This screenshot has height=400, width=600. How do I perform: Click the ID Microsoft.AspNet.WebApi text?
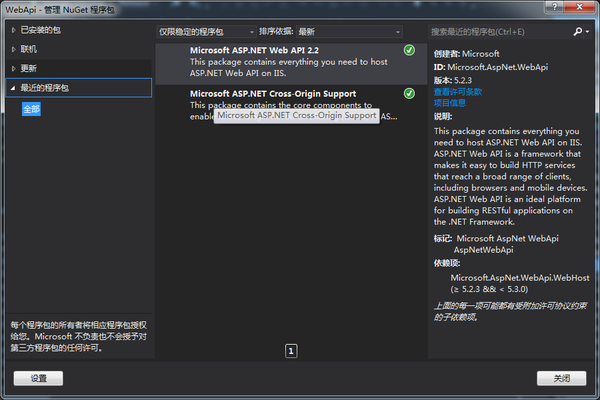(x=491, y=67)
